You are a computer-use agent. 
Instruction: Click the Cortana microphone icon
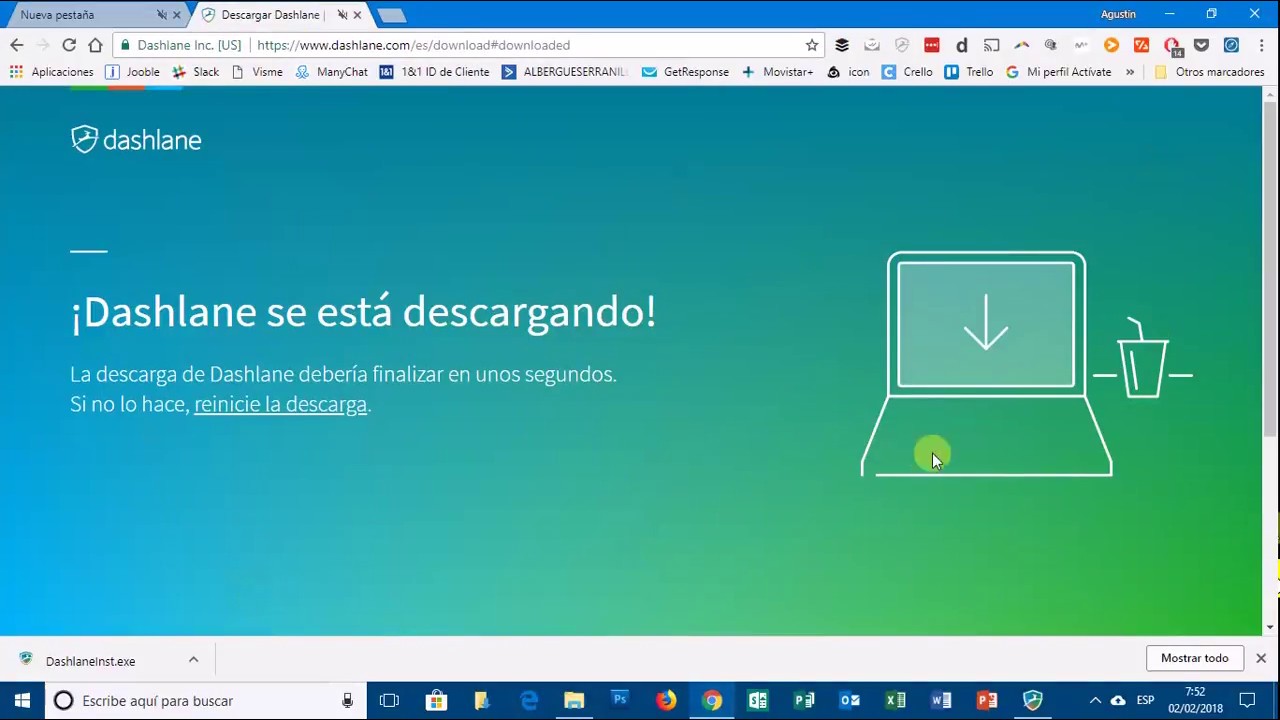pyautogui.click(x=347, y=701)
